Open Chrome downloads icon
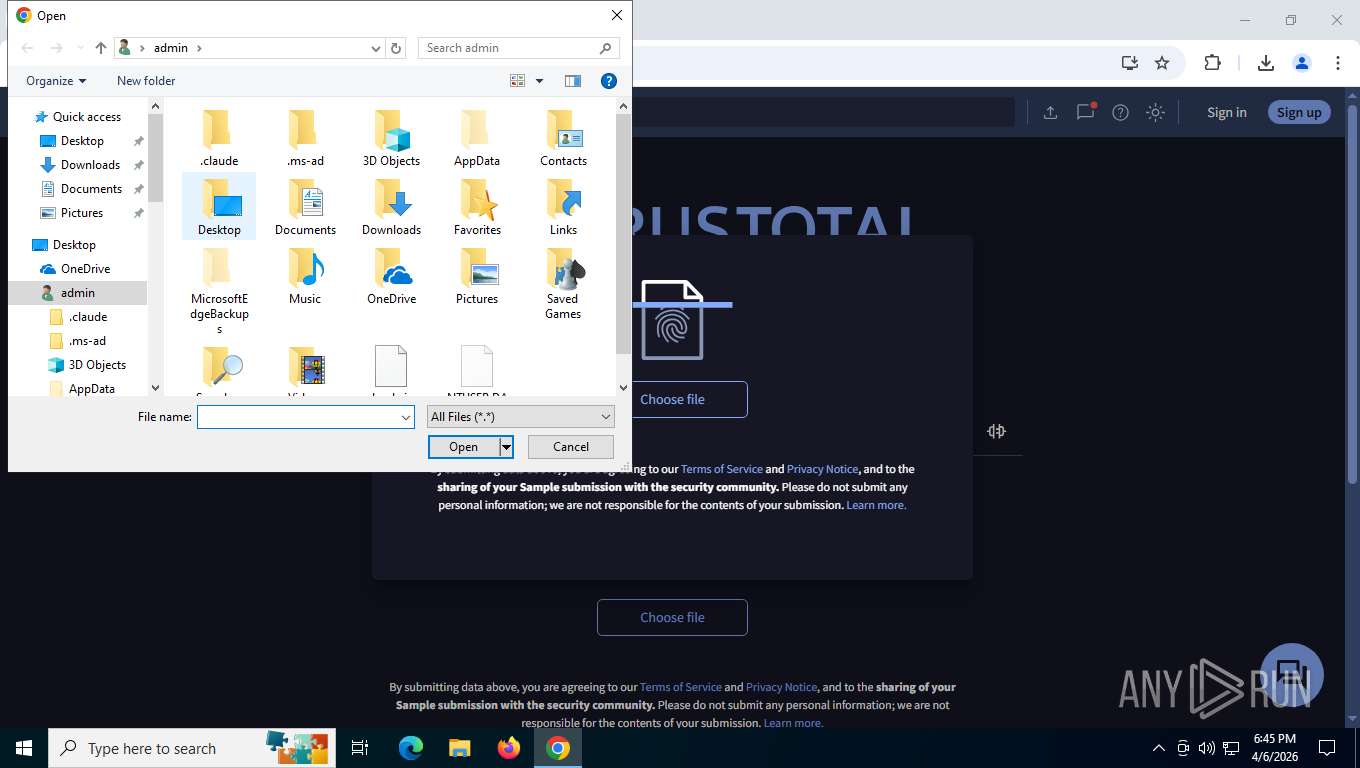The height and width of the screenshot is (768, 1360). (x=1265, y=63)
